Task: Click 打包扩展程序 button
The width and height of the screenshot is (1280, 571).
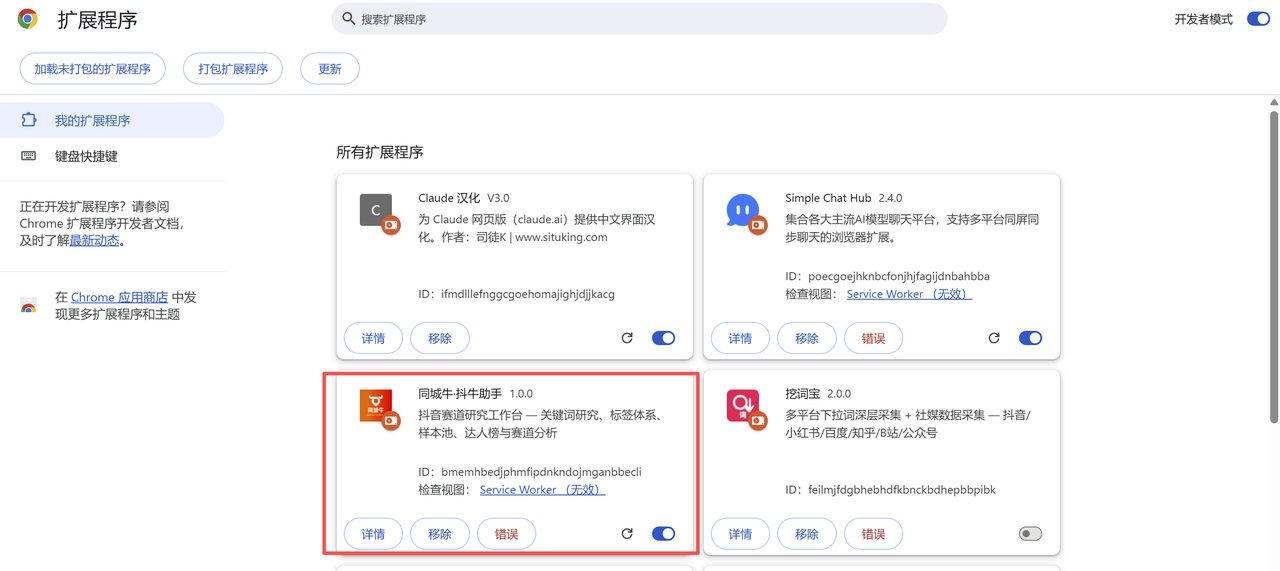Action: pos(233,69)
